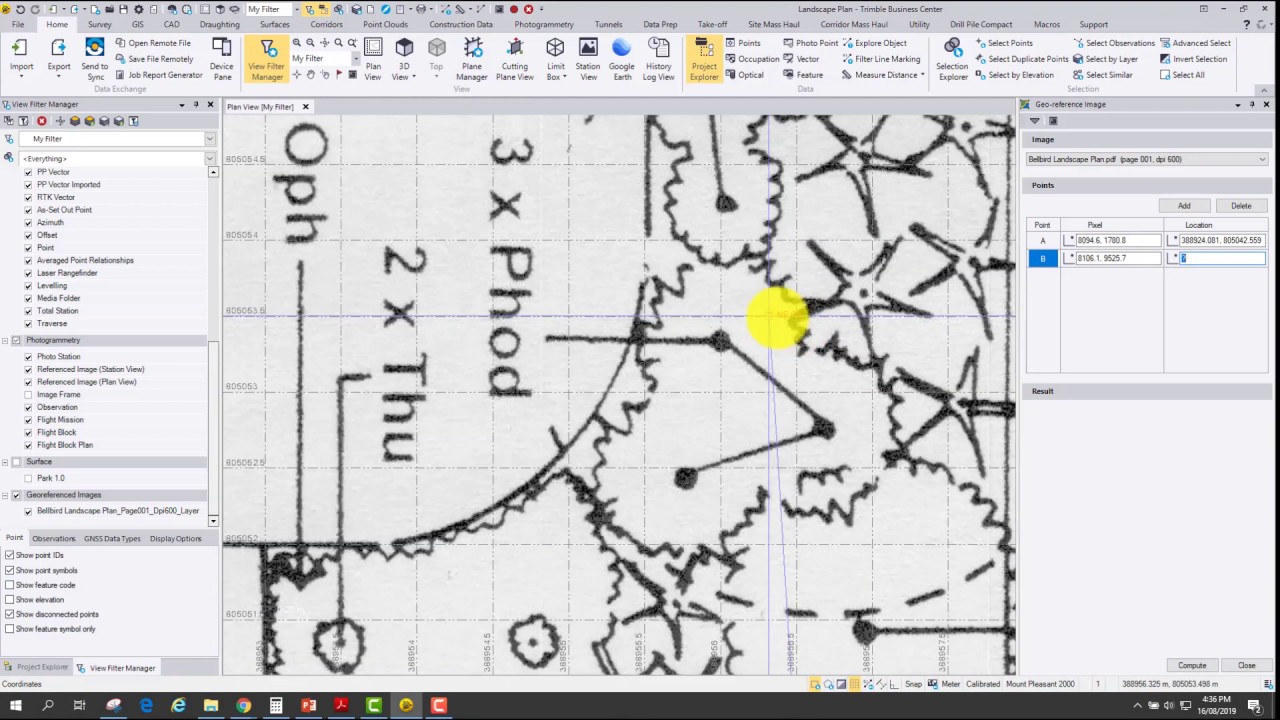
Task: Collapse the Photogrammetry tree group
Action: pos(5,341)
